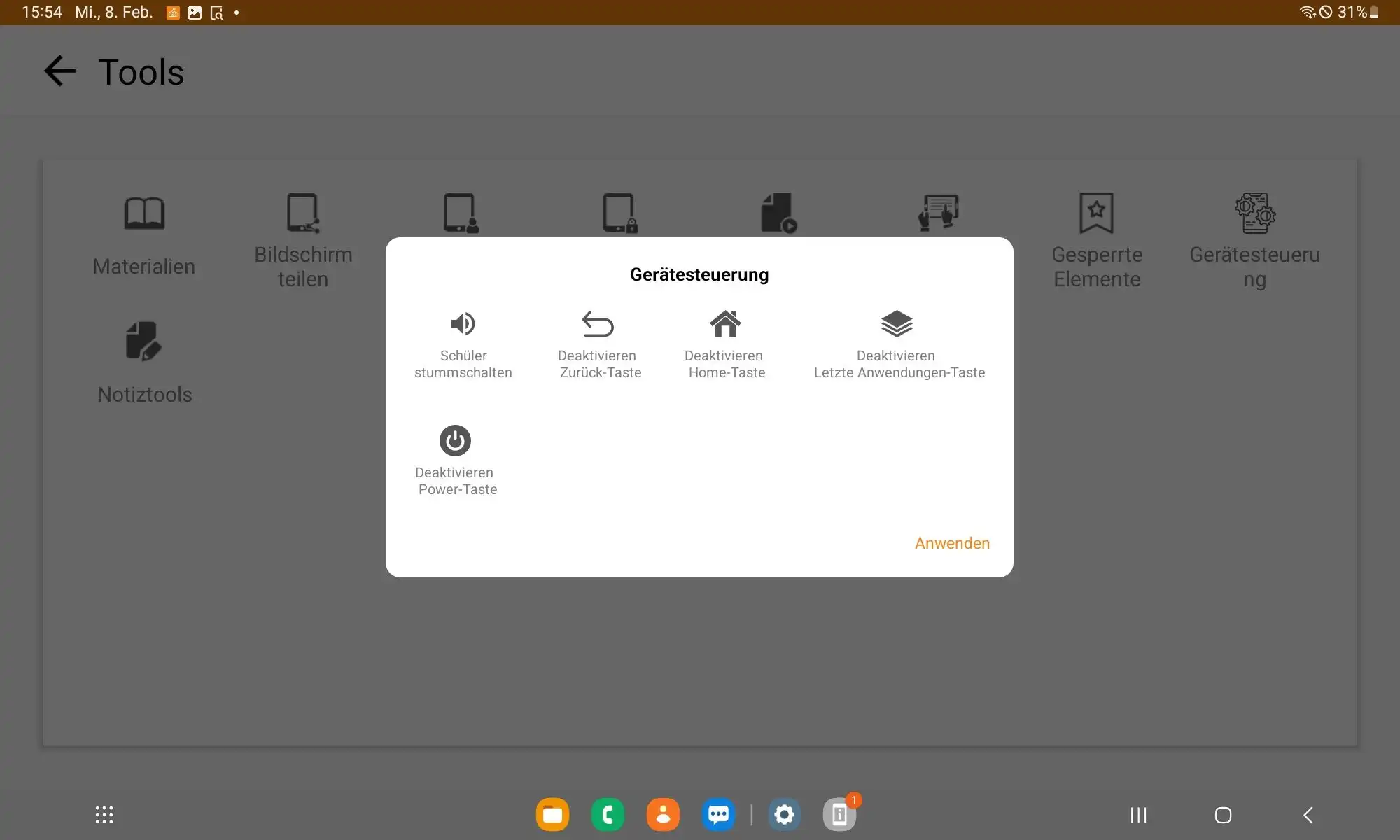Image resolution: width=1400 pixels, height=840 pixels.
Task: Tap the do-not-disturb icon in the status bar
Action: click(1326, 12)
